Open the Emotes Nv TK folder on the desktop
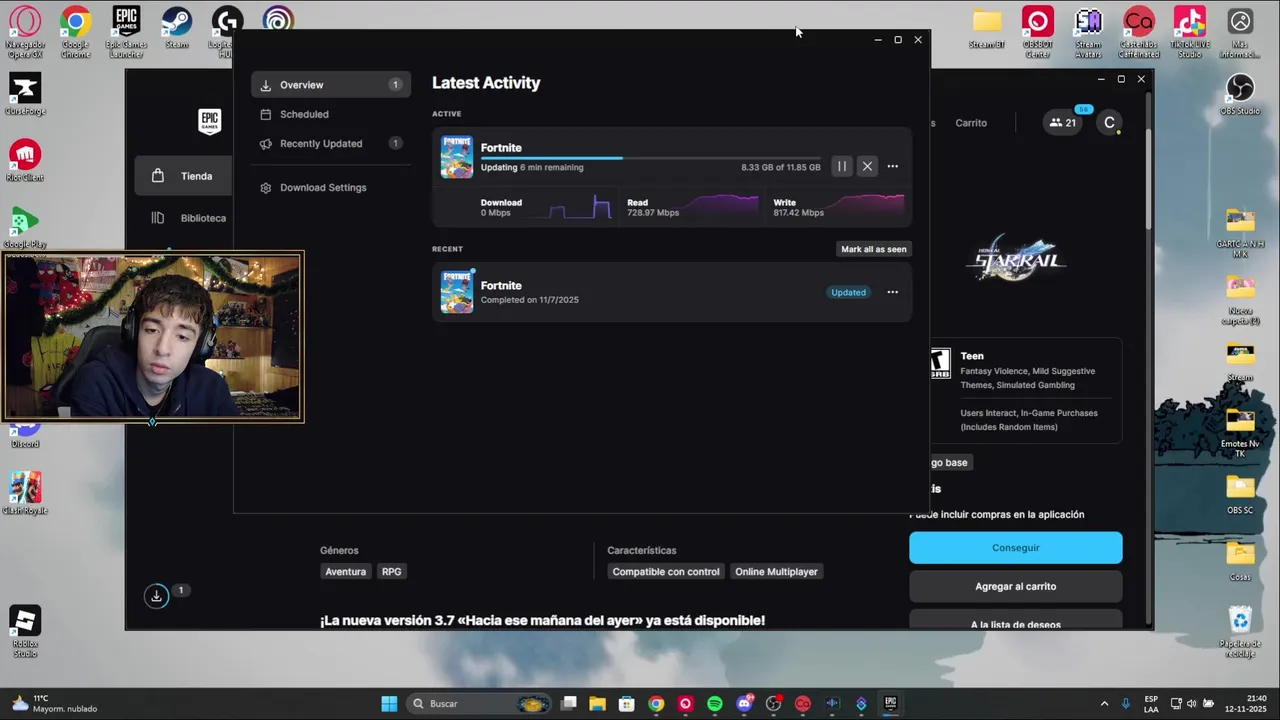1280x720 pixels. pyautogui.click(x=1240, y=433)
